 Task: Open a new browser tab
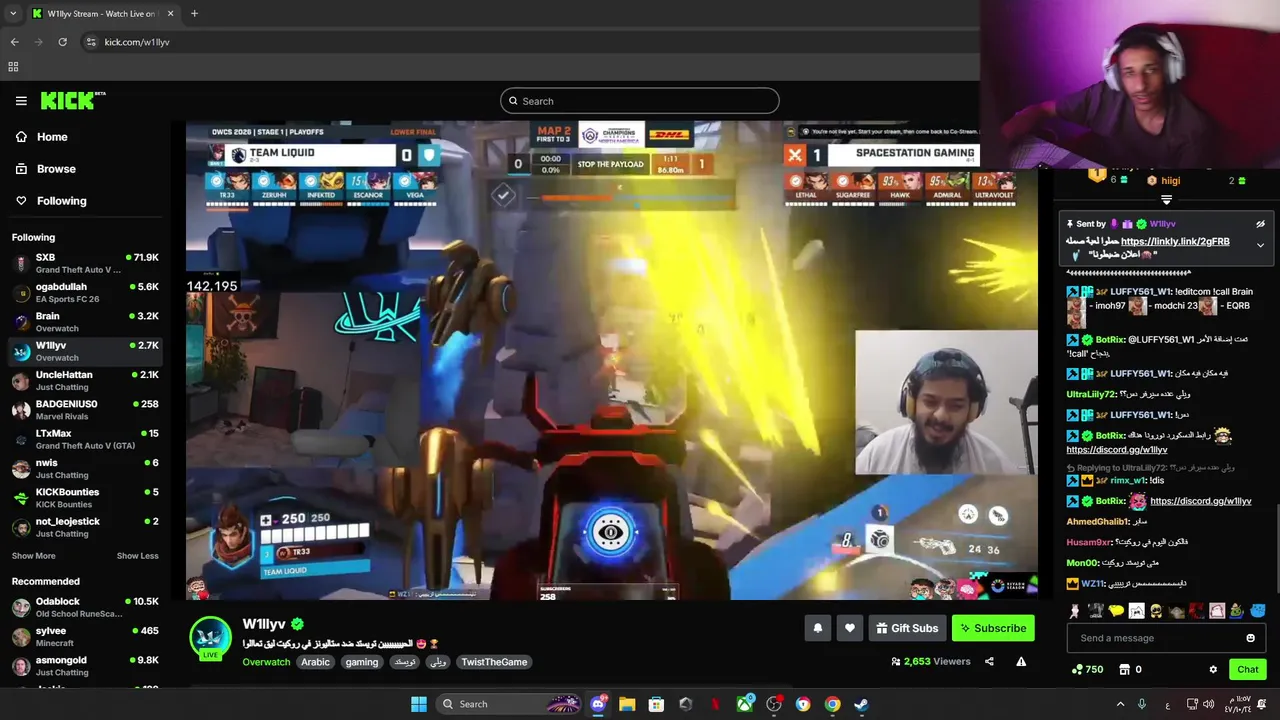pos(194,14)
